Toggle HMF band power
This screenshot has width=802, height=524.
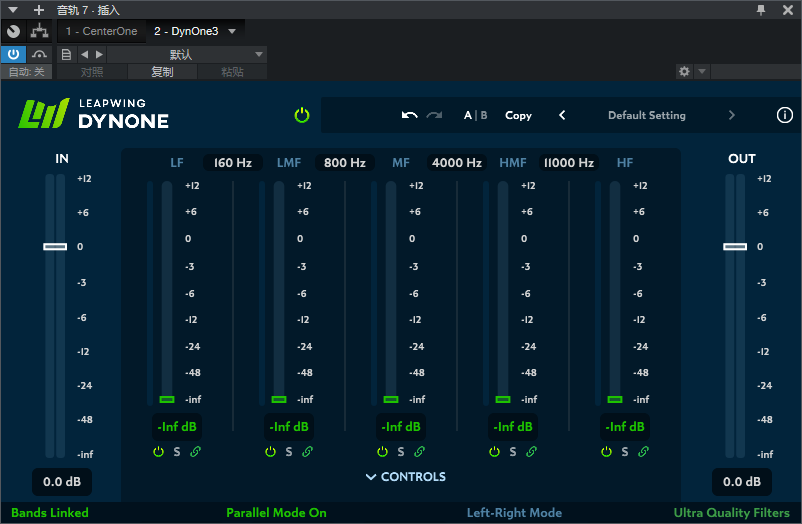pos(495,451)
